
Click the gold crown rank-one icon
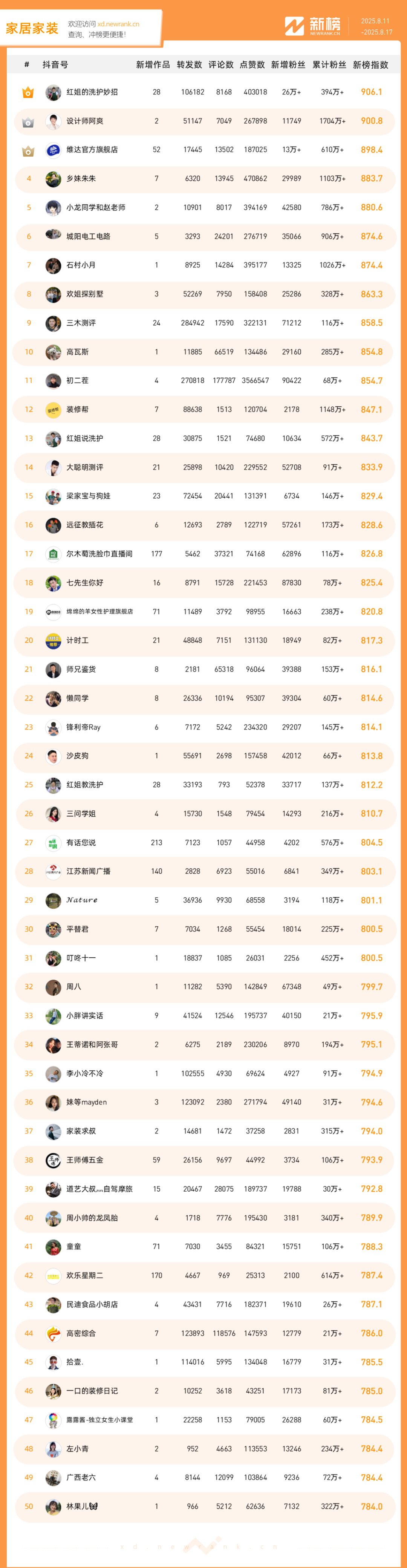28,92
